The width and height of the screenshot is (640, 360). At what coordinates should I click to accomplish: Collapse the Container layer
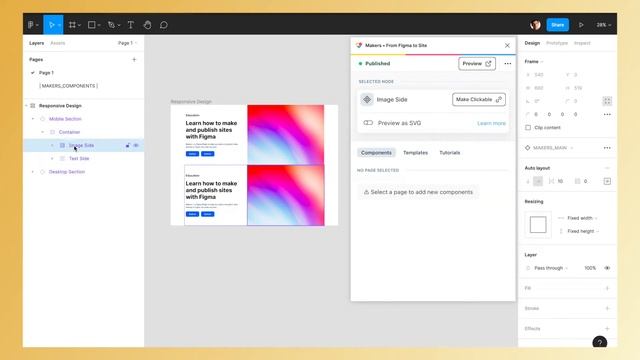click(x=42, y=132)
